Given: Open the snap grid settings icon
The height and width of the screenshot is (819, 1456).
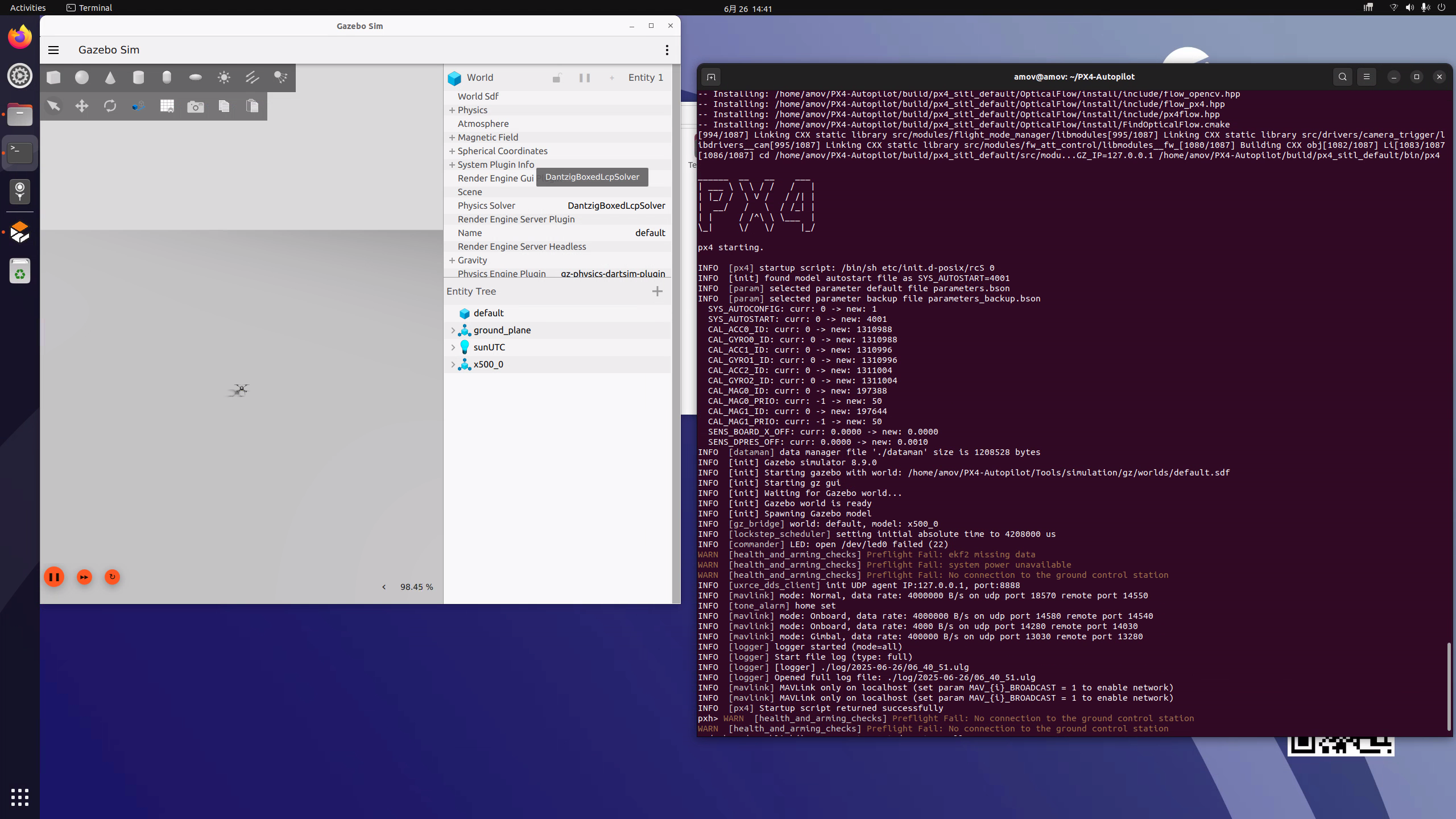Looking at the screenshot, I should coord(167,106).
